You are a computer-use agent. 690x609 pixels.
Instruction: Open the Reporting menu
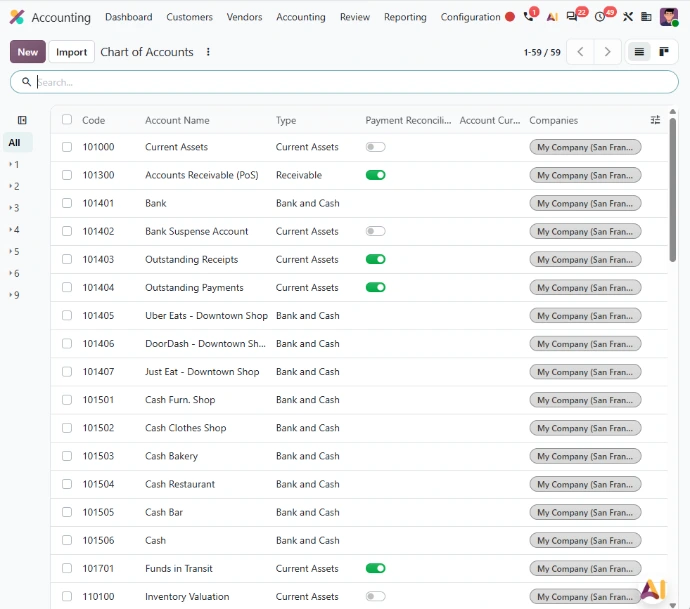405,17
